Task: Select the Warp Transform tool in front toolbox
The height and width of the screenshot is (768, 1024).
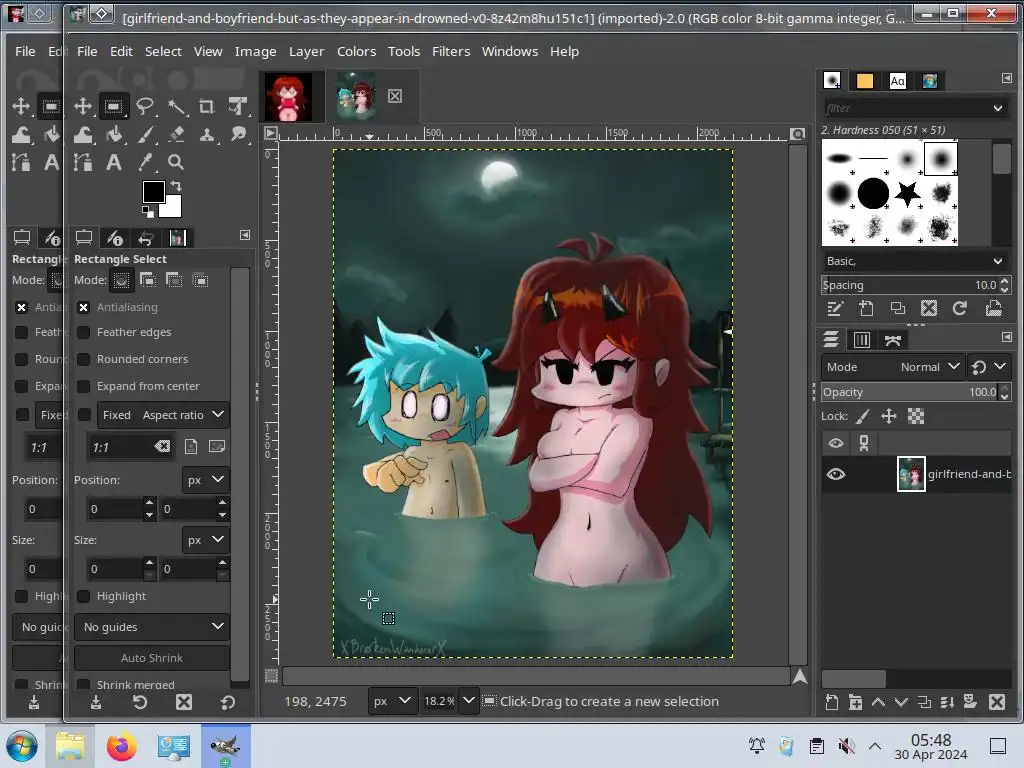Action: click(83, 135)
